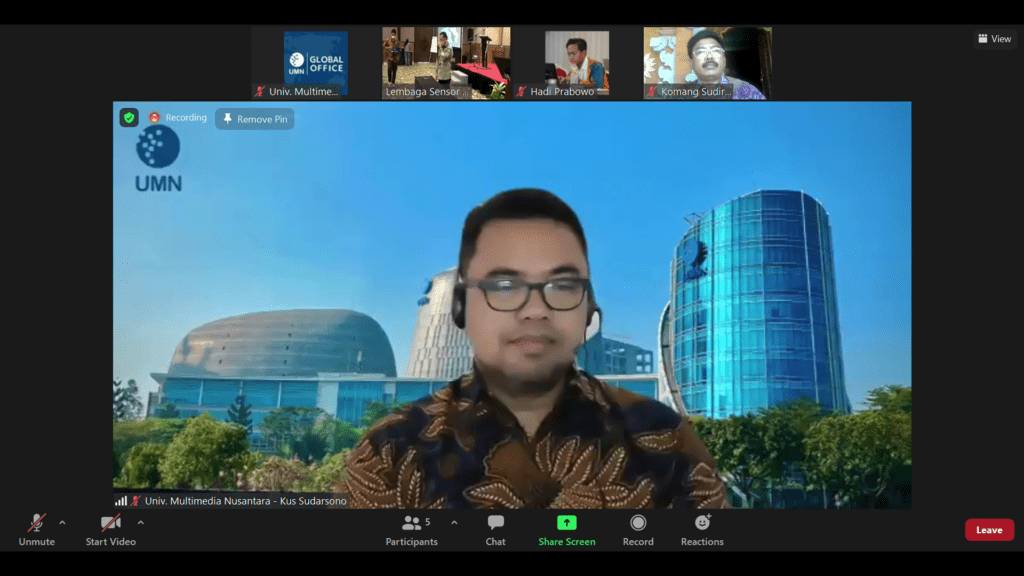
Task: Click the Remove Pin button
Action: pos(254,119)
